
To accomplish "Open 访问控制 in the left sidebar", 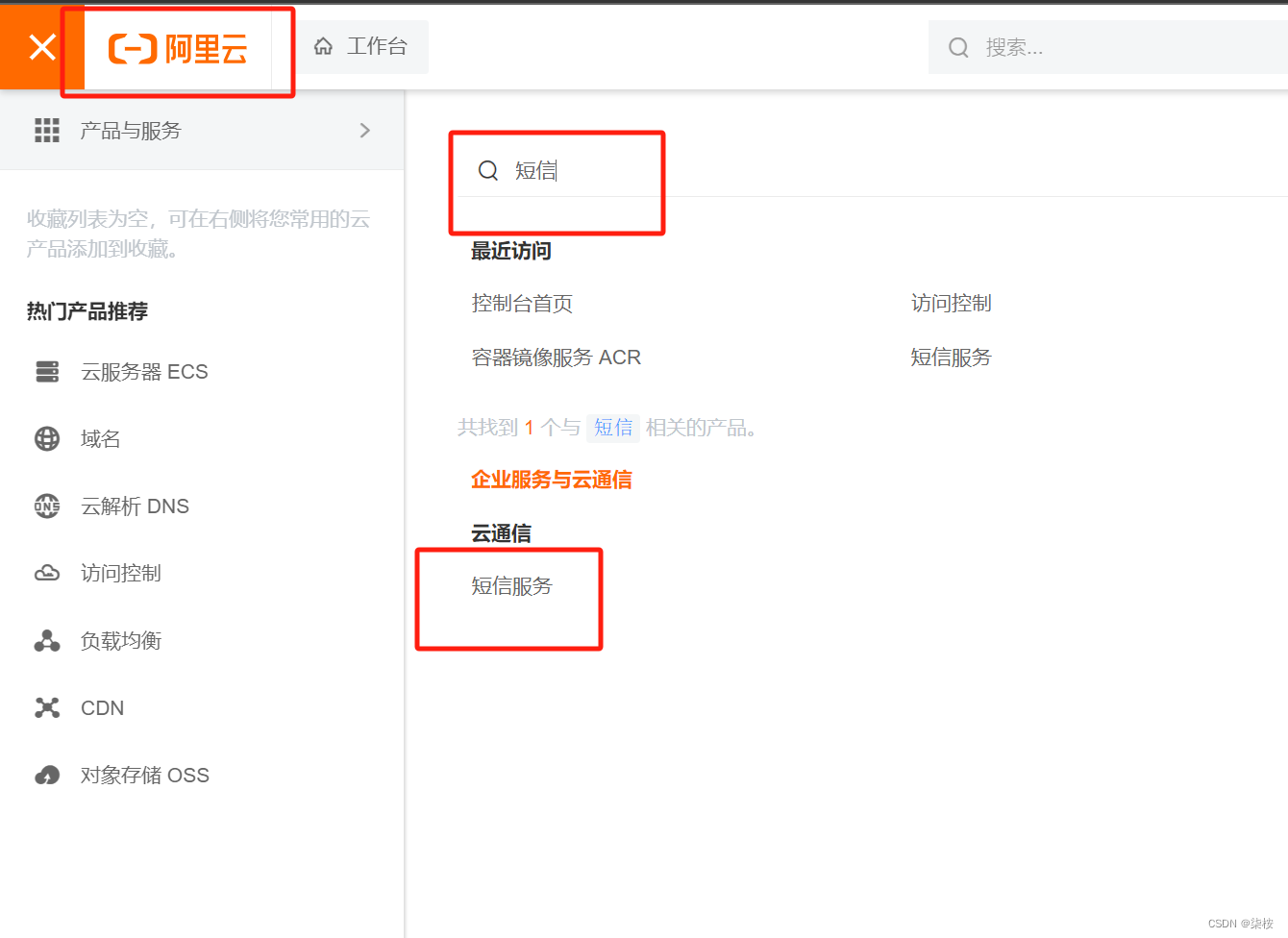I will tap(121, 574).
